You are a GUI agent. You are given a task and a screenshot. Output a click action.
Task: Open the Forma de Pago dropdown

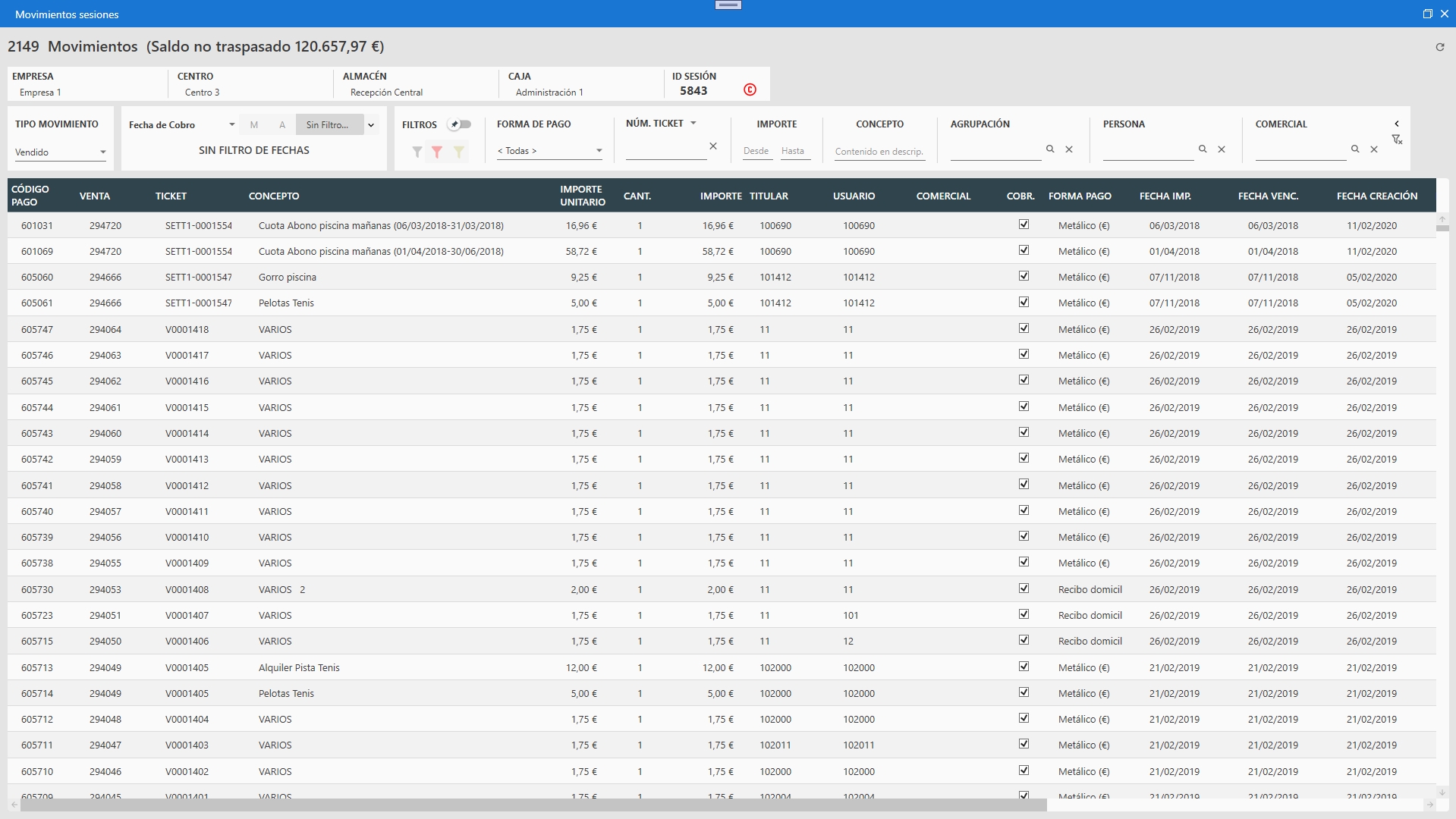pyautogui.click(x=550, y=151)
